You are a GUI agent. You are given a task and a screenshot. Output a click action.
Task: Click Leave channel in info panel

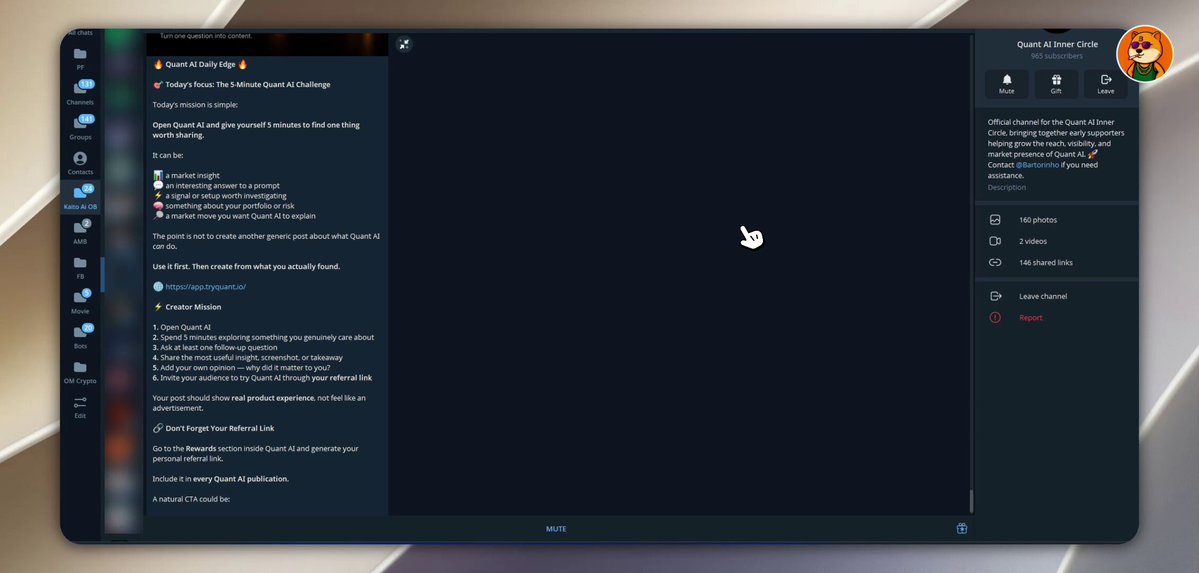(1056, 296)
